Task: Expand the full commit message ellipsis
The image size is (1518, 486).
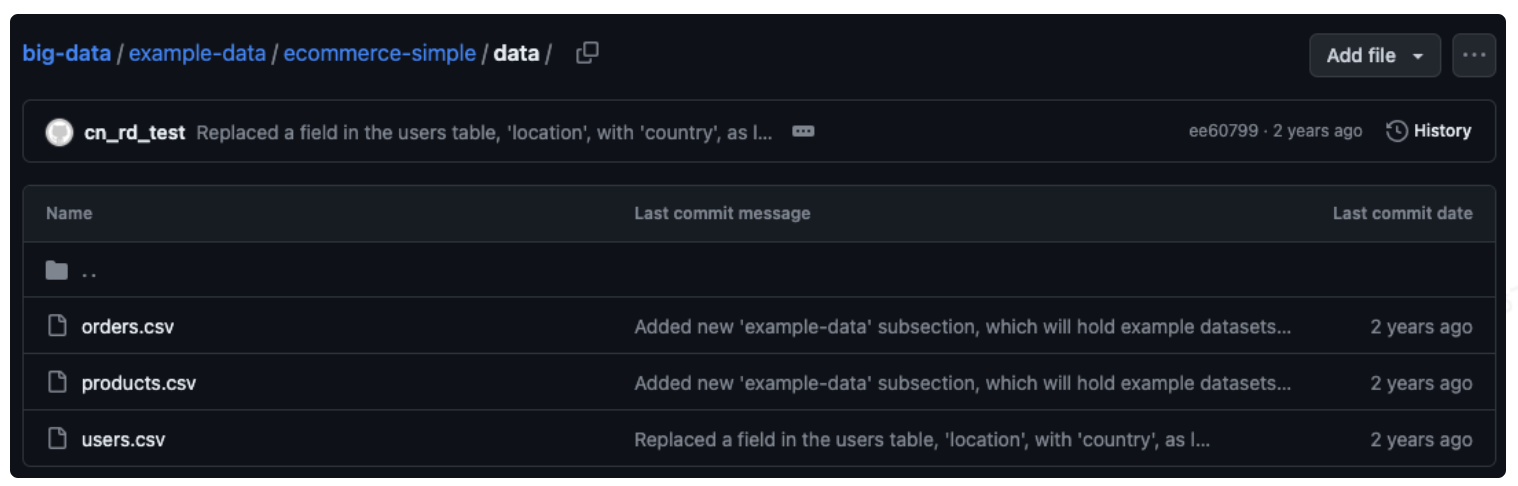Action: pyautogui.click(x=803, y=131)
